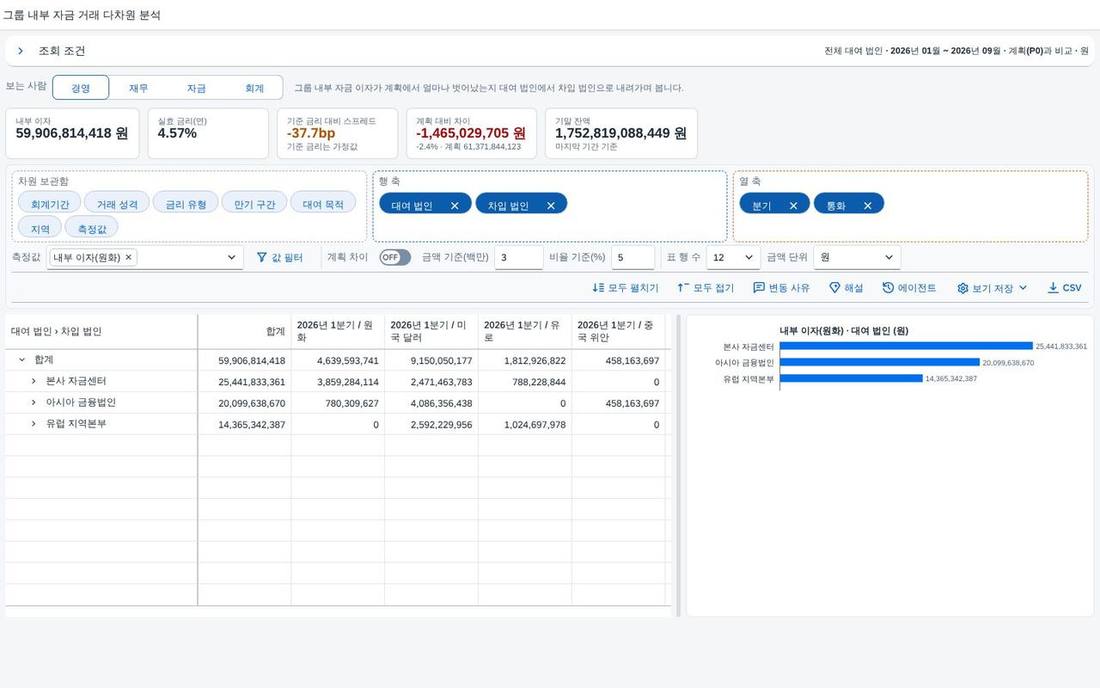Expand the 조회 조건 section
1100x688 pixels.
20,50
